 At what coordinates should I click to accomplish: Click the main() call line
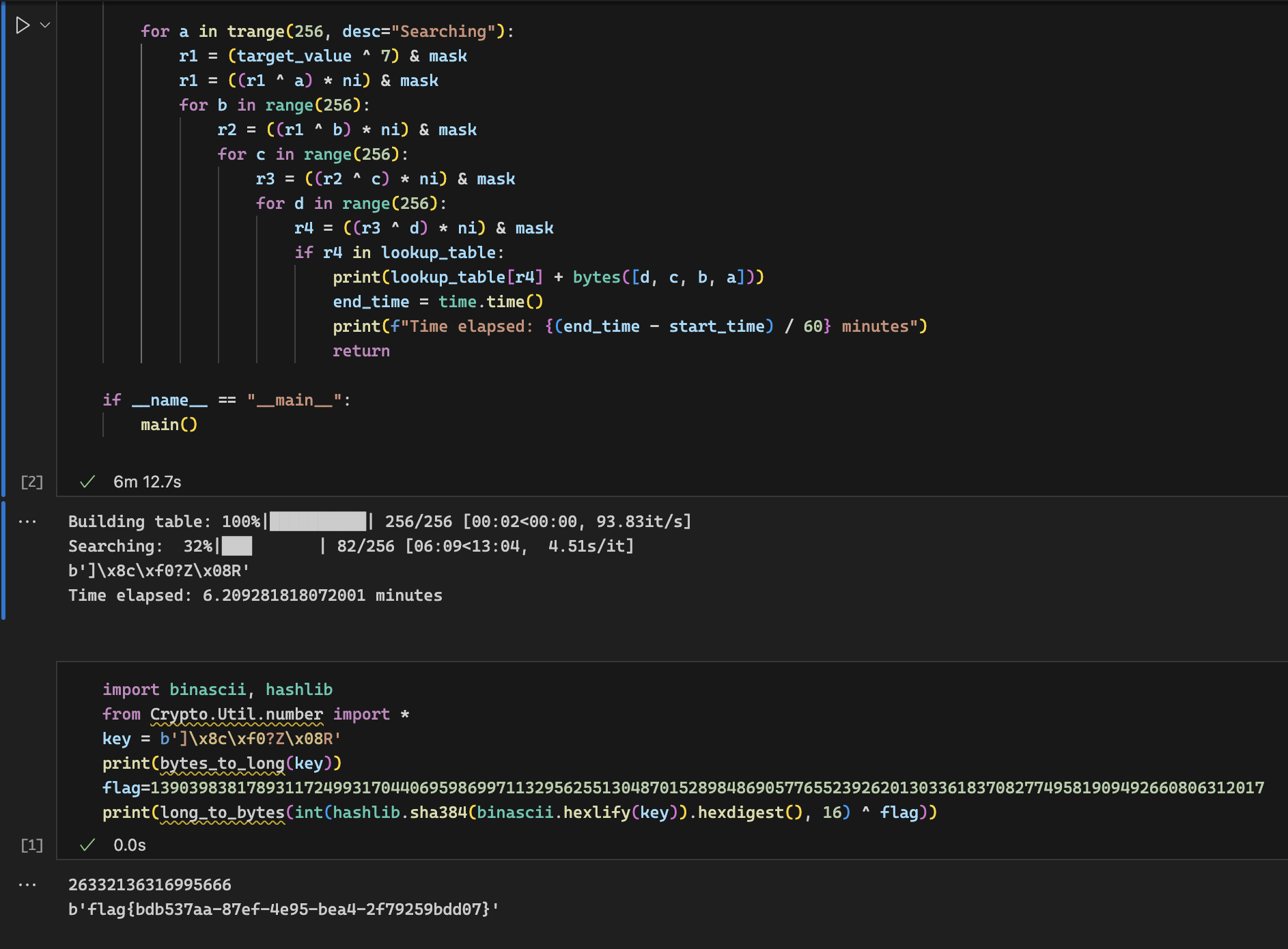(x=169, y=425)
